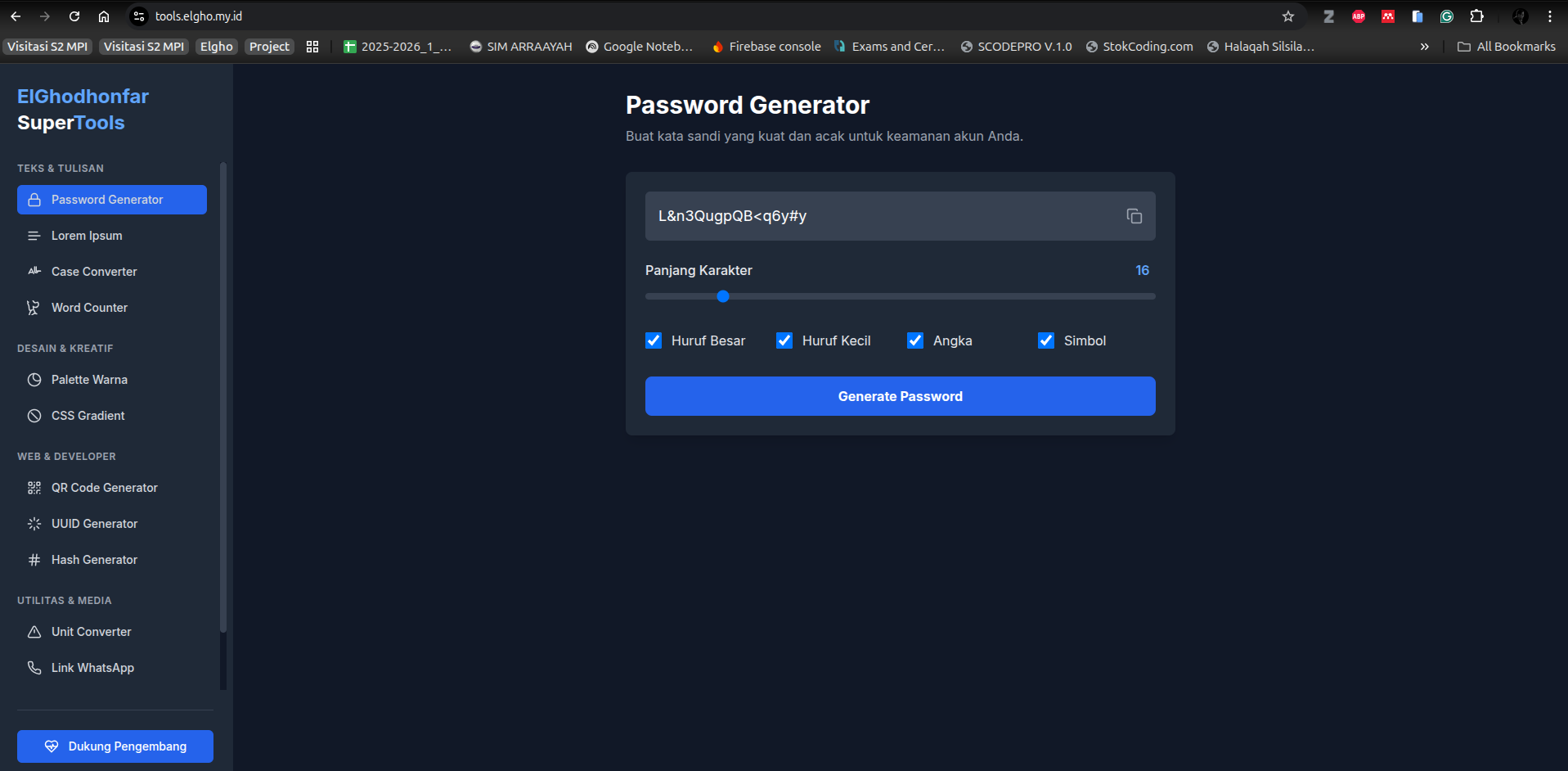Reload the page using the refresh icon
Screen dimensions: 1568x771
click(x=74, y=16)
